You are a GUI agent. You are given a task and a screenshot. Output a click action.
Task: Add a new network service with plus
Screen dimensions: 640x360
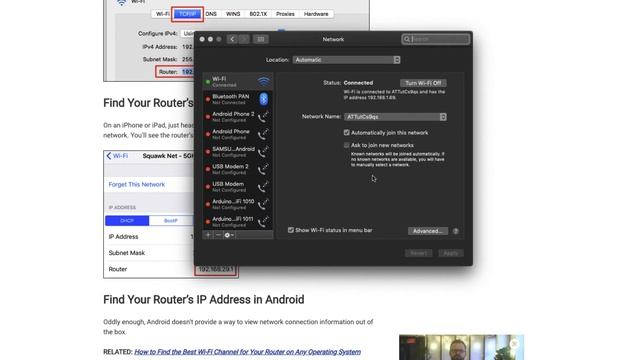[x=208, y=235]
